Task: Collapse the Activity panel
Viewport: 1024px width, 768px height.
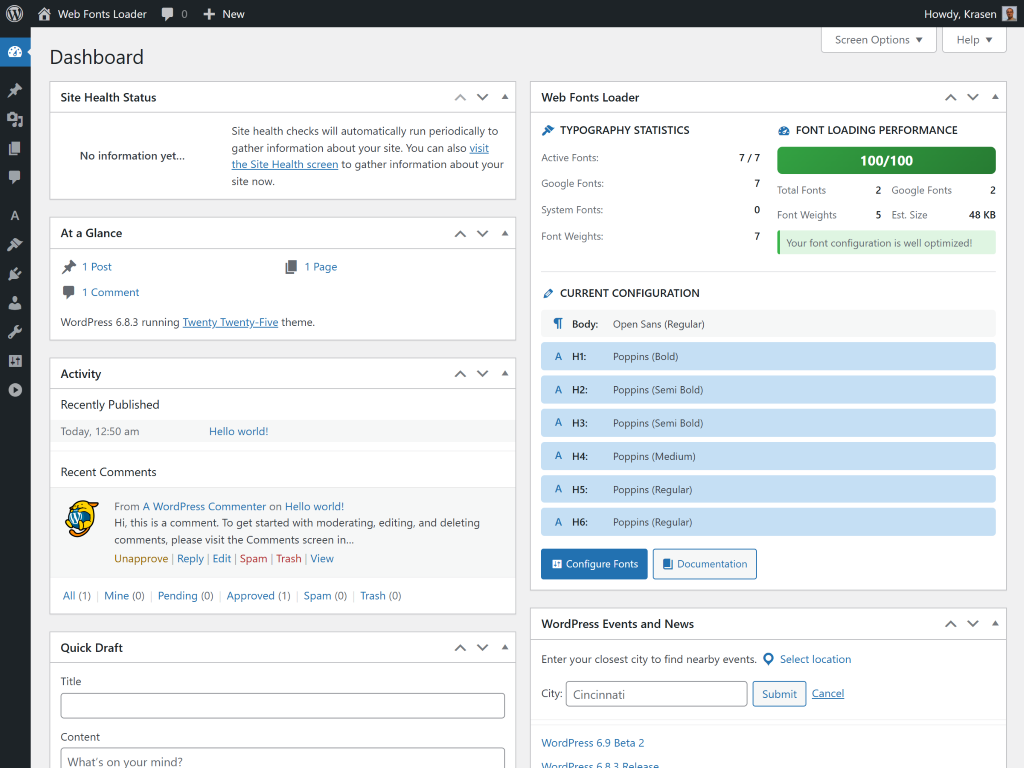Action: coord(505,374)
